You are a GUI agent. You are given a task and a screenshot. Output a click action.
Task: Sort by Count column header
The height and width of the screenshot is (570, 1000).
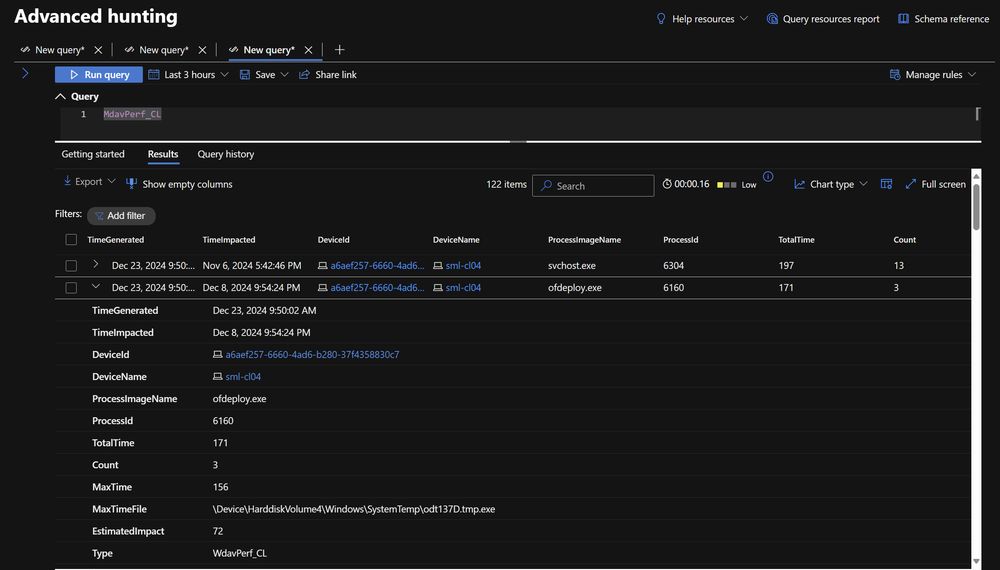coord(904,240)
